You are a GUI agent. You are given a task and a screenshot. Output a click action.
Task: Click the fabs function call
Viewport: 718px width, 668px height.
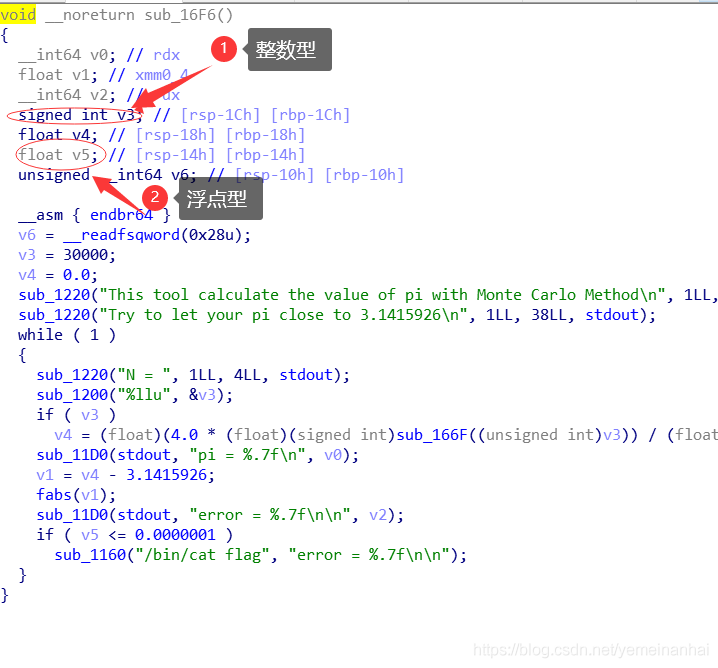point(54,495)
